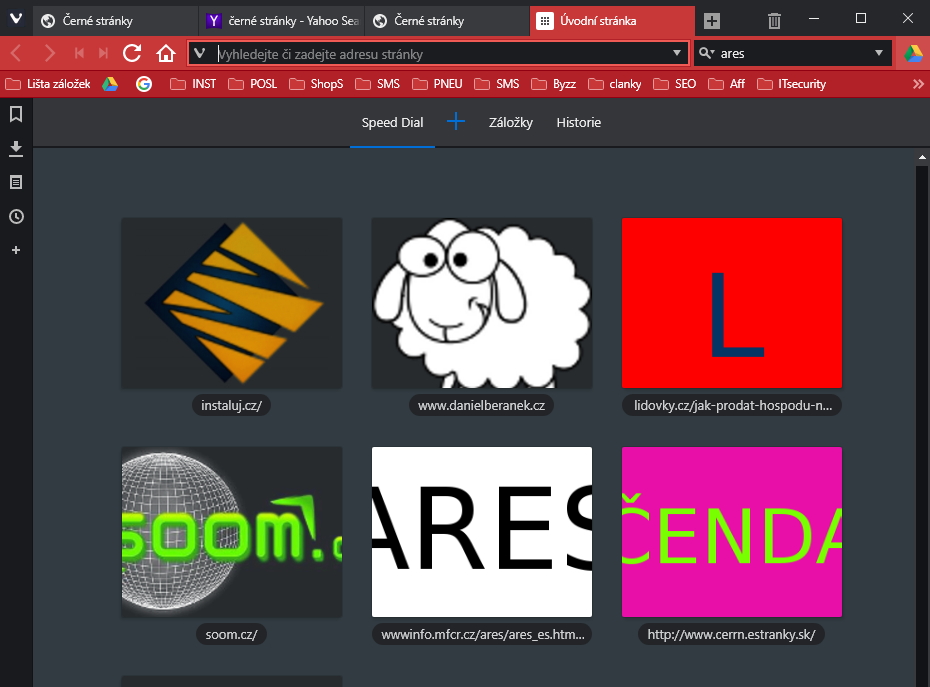Open the POSL bookmark folder
The image size is (930, 687).
[253, 84]
